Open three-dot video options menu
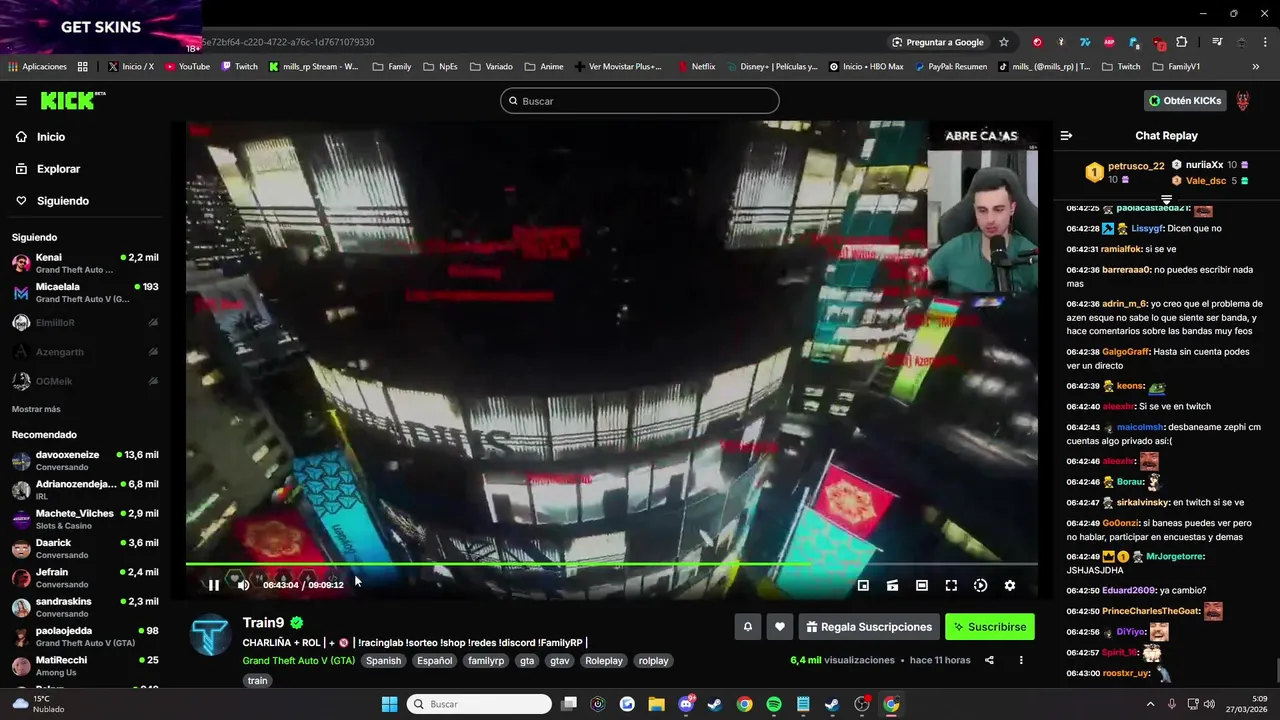The width and height of the screenshot is (1280, 720). pos(1021,660)
